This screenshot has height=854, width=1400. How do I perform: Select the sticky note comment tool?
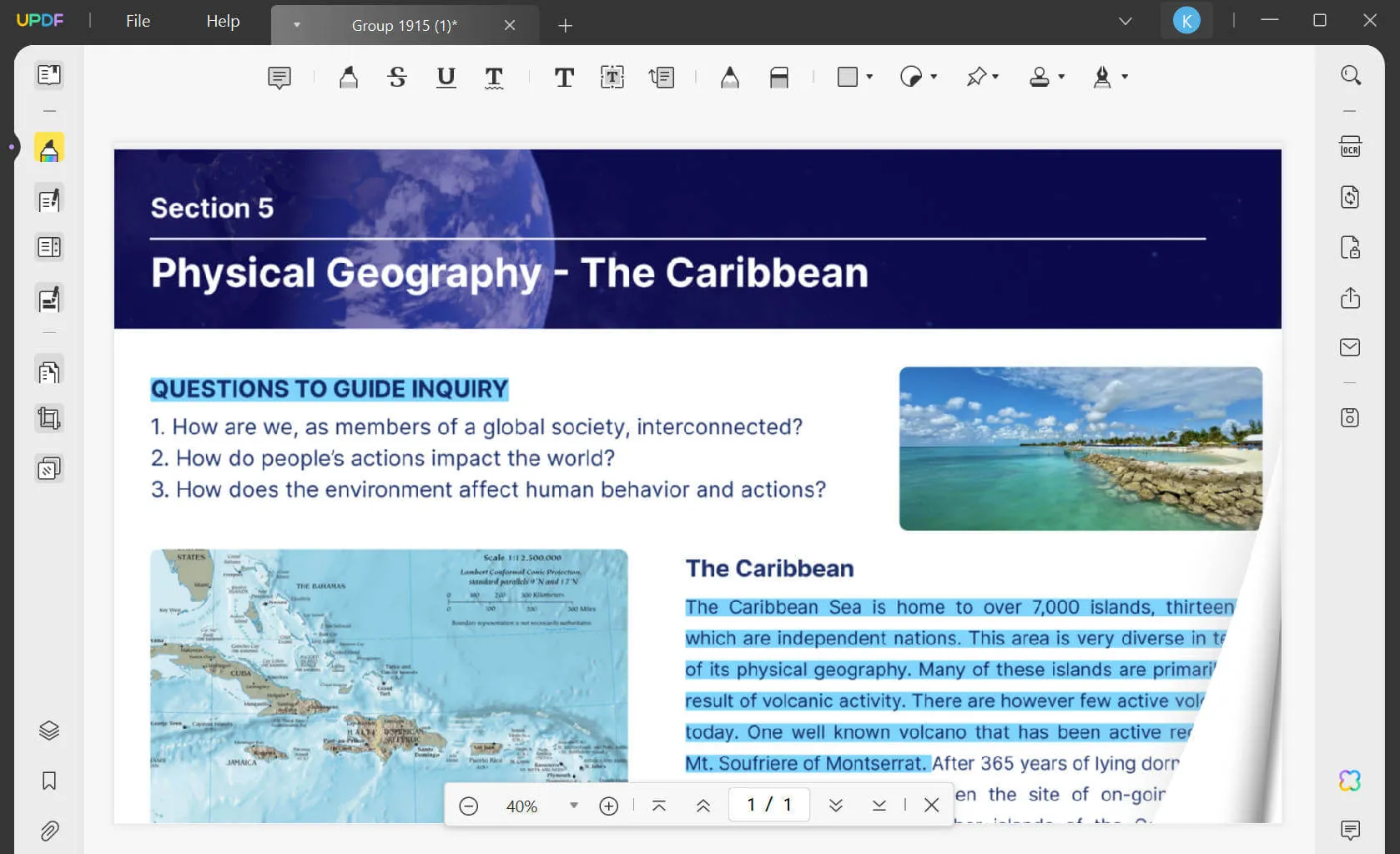(279, 77)
